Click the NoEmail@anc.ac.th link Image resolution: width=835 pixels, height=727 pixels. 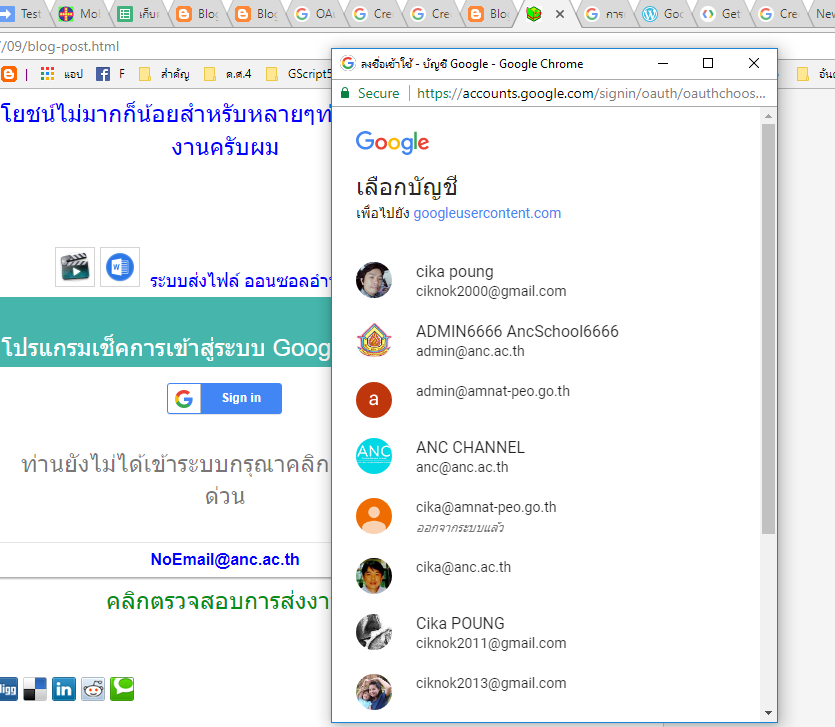click(x=225, y=559)
